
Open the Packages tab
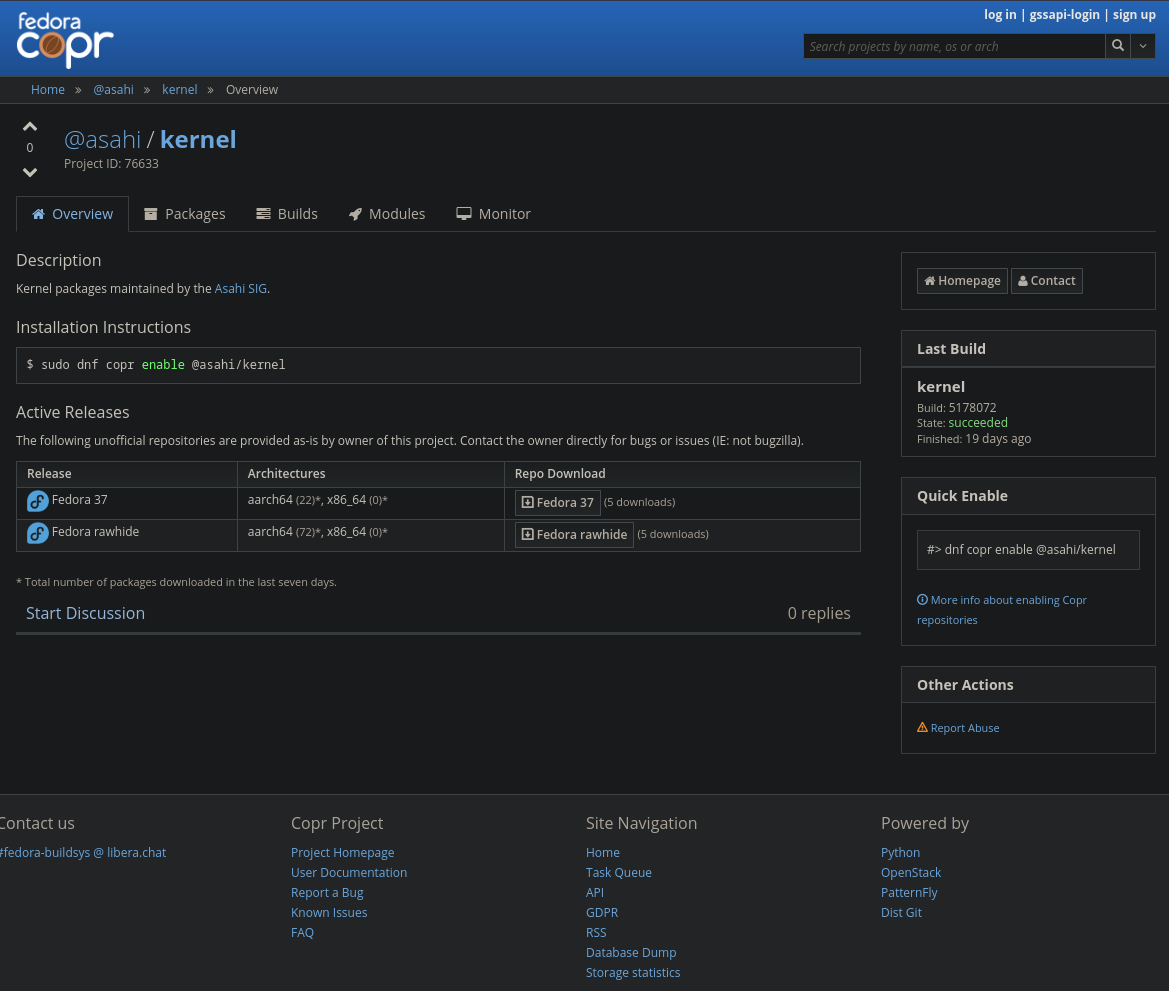(185, 214)
